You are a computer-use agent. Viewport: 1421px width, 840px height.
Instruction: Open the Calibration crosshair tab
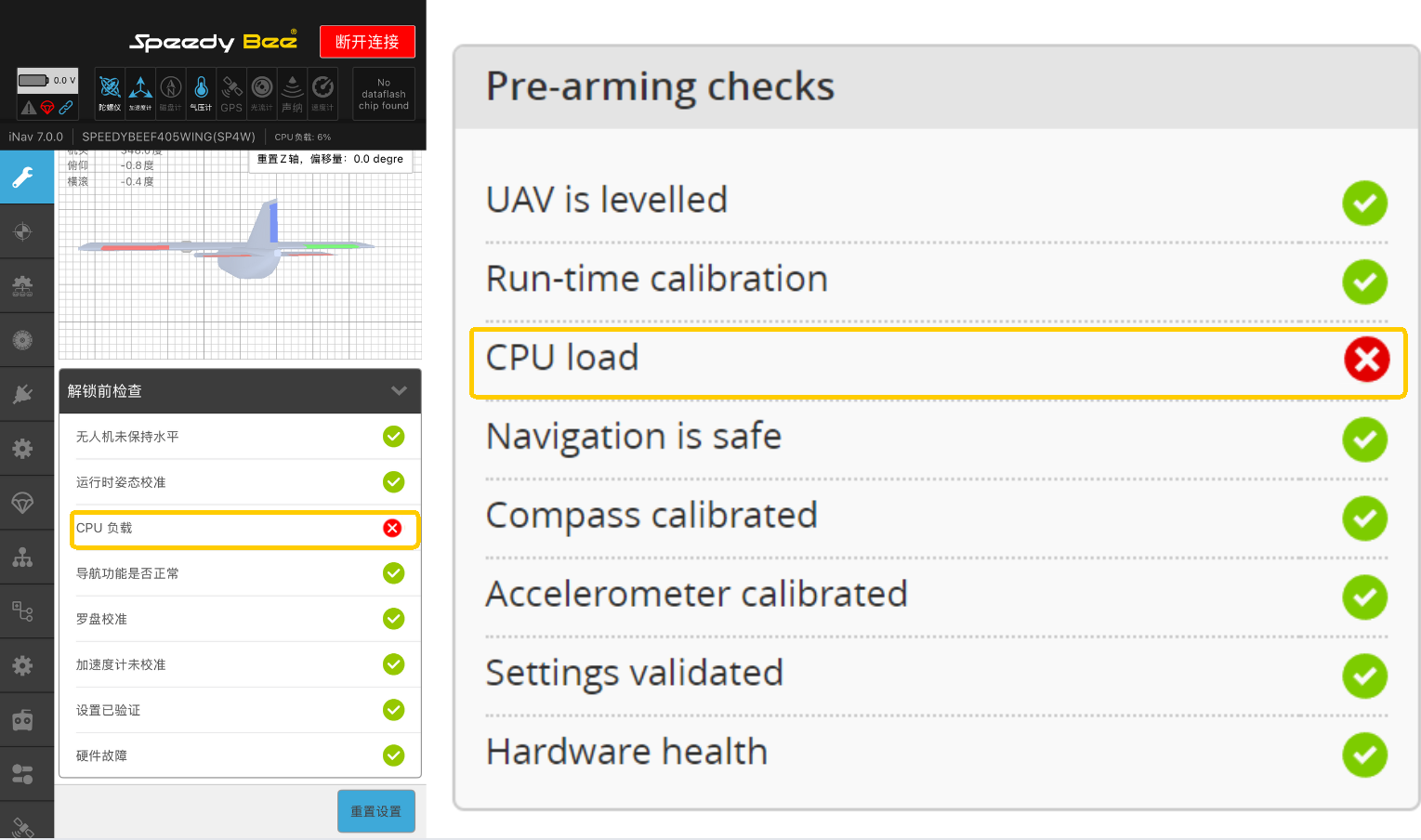[24, 231]
